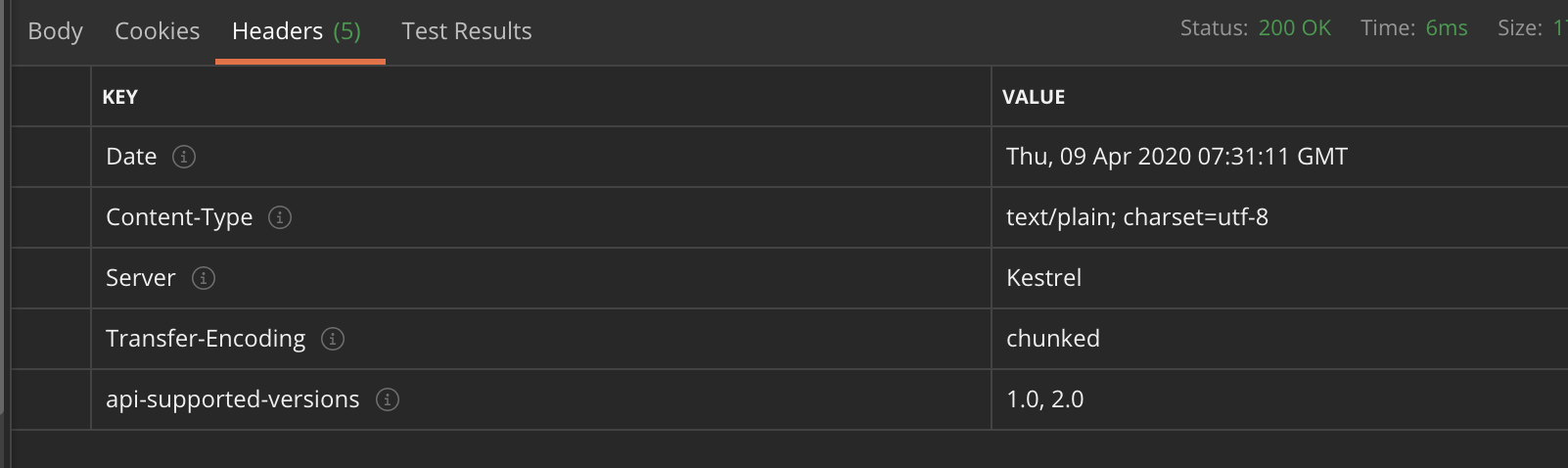Open the Cookies tab

(158, 31)
